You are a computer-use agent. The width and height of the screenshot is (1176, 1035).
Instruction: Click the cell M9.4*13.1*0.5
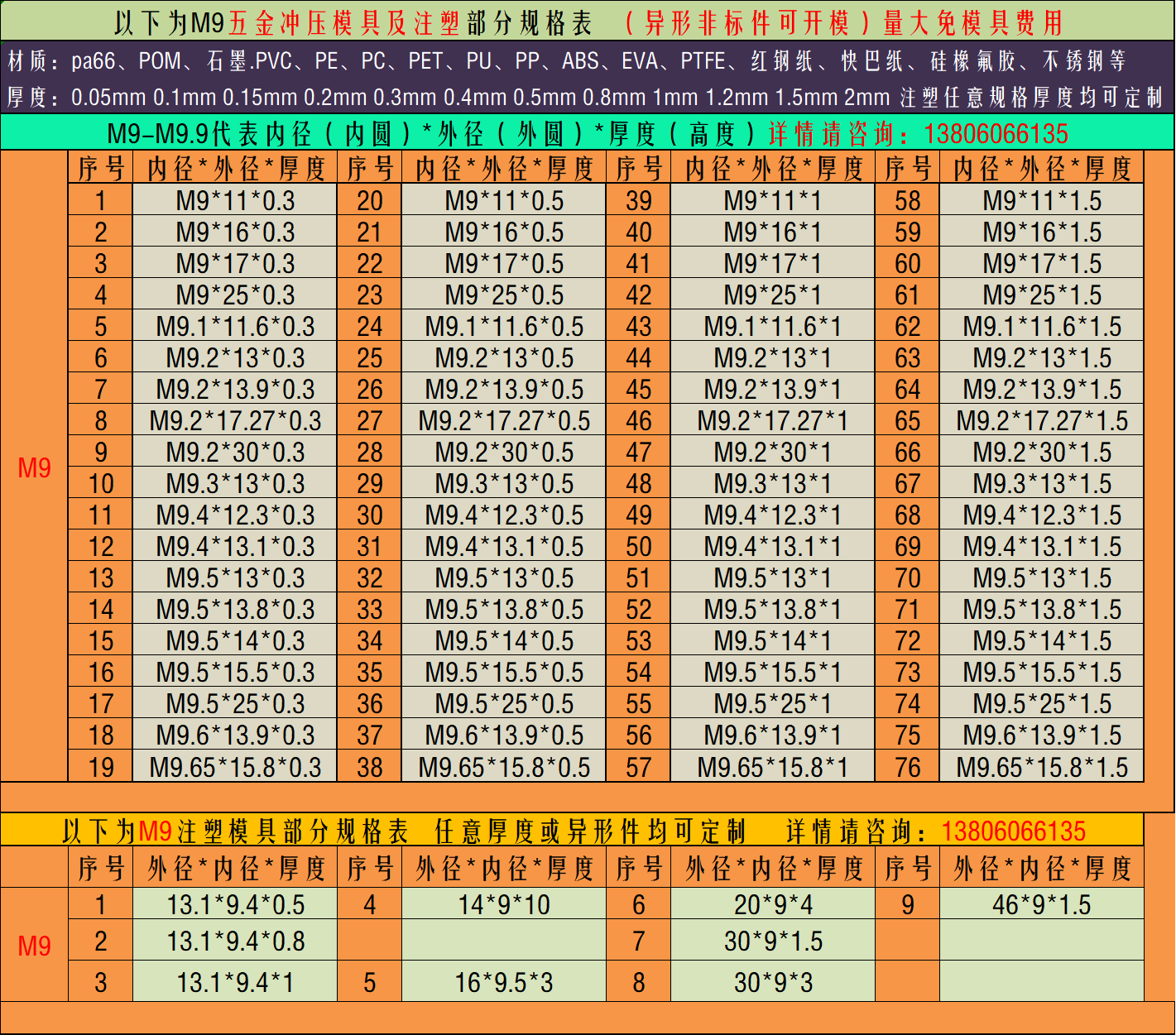tap(504, 546)
